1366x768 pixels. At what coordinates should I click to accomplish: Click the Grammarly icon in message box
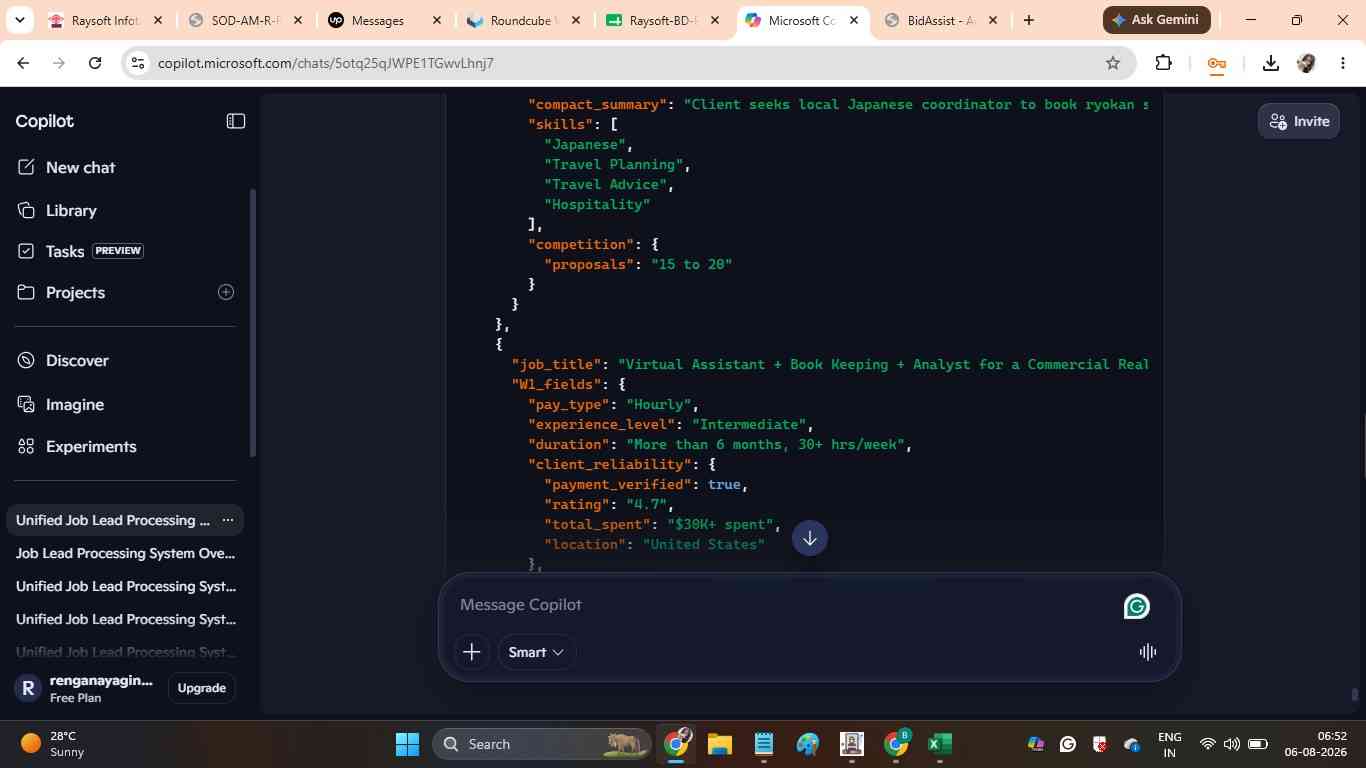(1137, 607)
